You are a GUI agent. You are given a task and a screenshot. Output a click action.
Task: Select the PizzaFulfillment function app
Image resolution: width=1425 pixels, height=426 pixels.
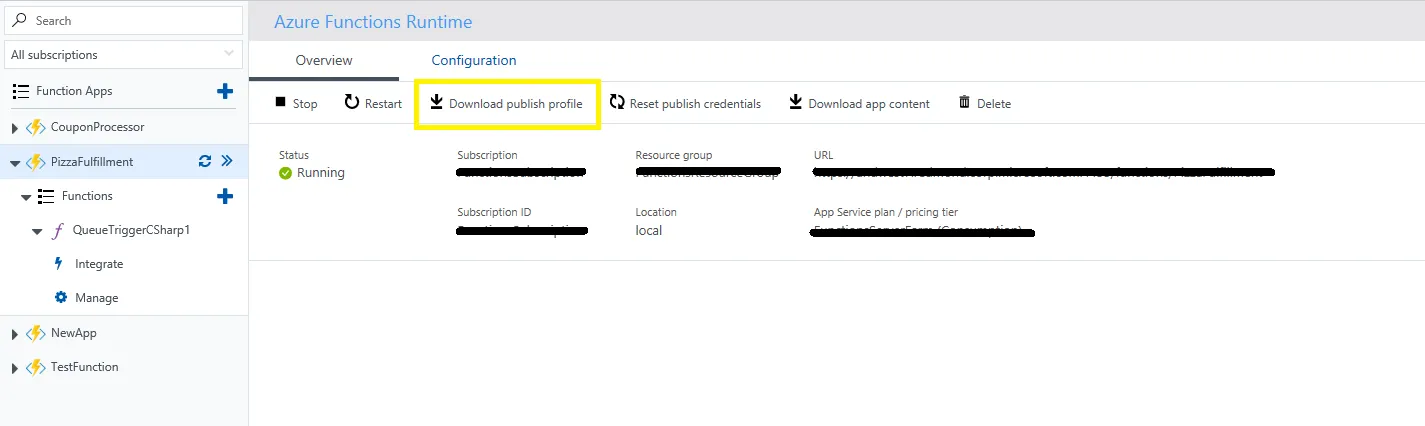pyautogui.click(x=92, y=162)
